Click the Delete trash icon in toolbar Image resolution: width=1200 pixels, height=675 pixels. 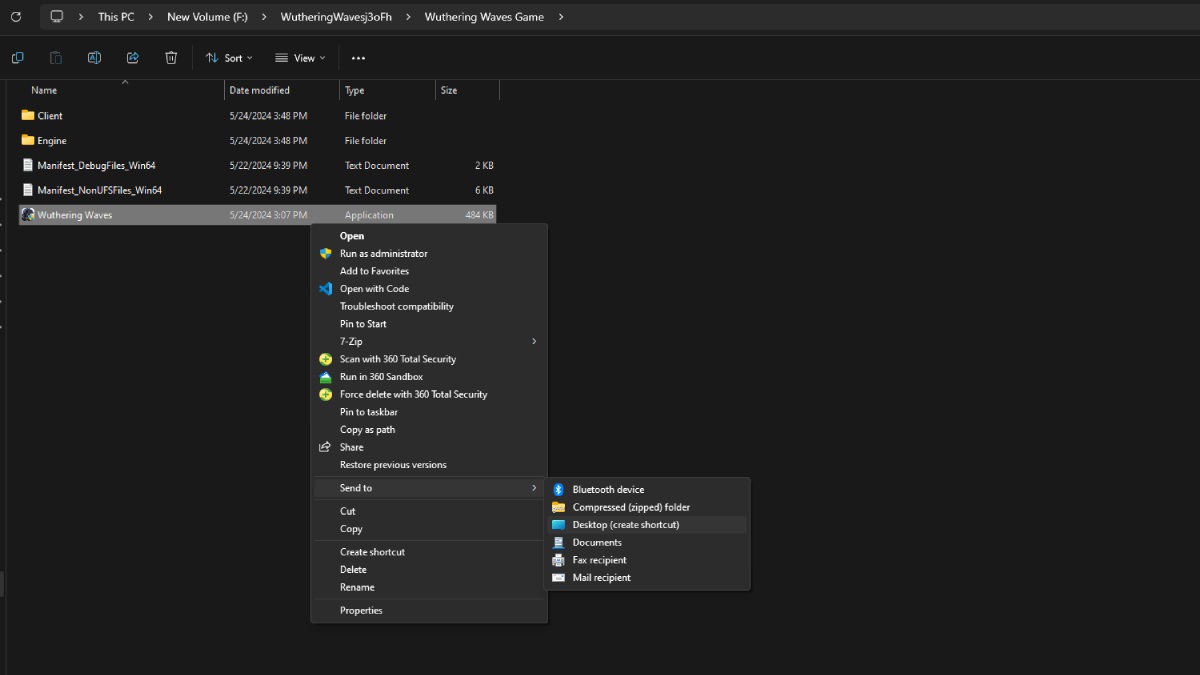coord(171,58)
